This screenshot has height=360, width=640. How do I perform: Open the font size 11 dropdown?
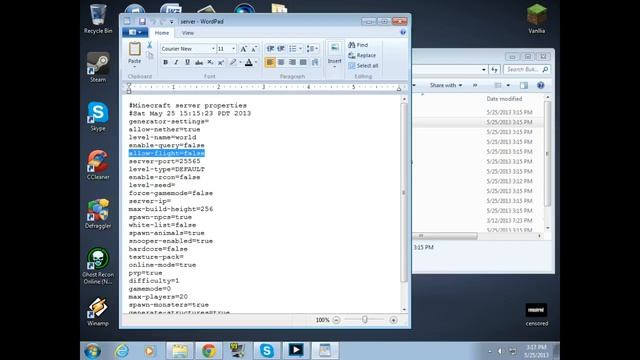pyautogui.click(x=233, y=49)
